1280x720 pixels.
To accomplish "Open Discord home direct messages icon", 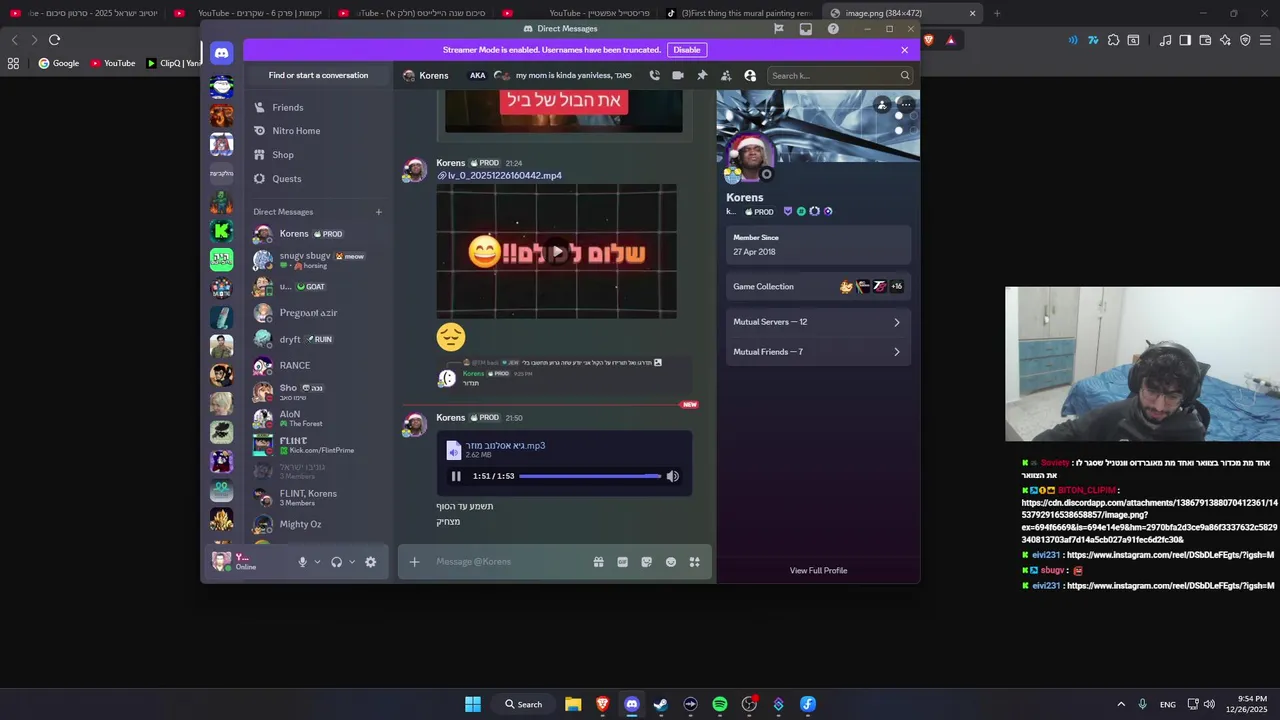I will [221, 53].
